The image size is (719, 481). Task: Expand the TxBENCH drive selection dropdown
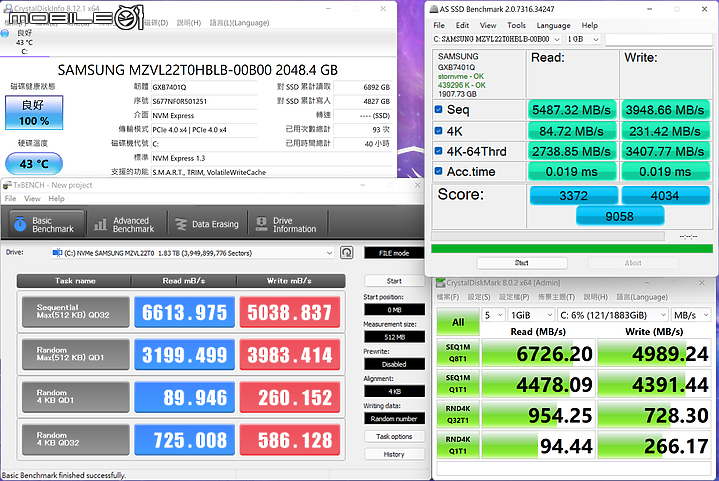pyautogui.click(x=329, y=253)
